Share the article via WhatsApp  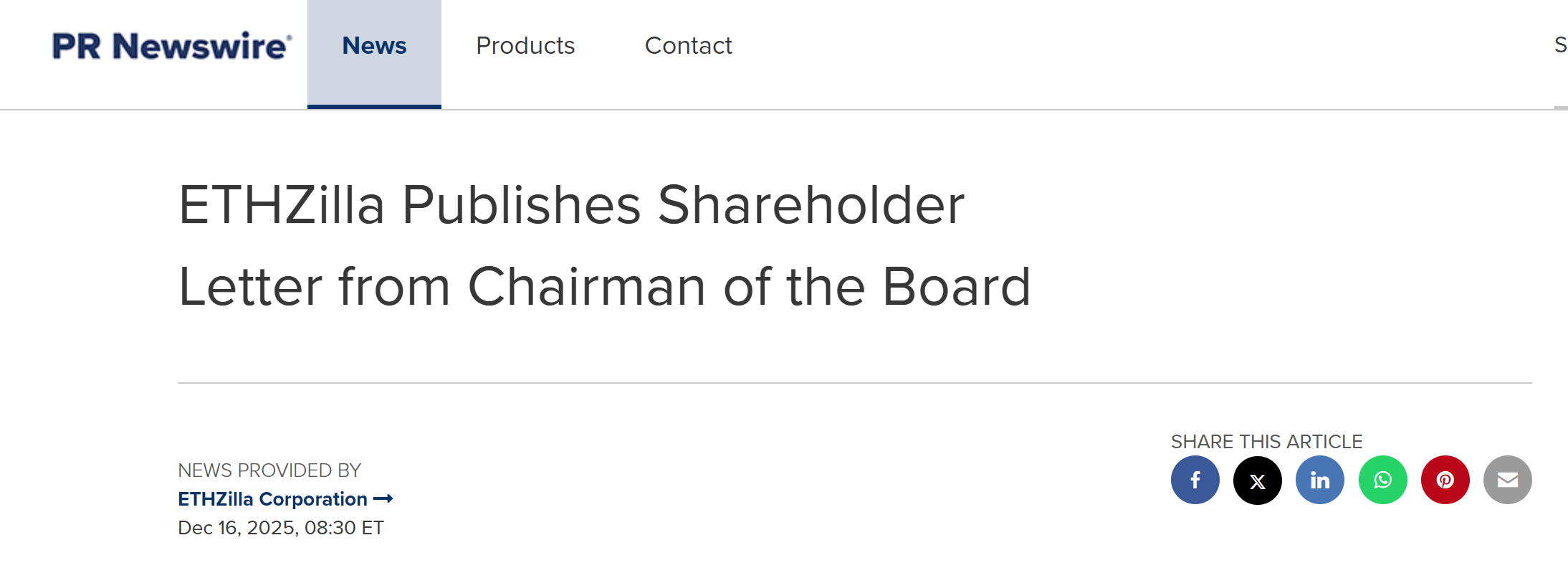pos(1382,480)
